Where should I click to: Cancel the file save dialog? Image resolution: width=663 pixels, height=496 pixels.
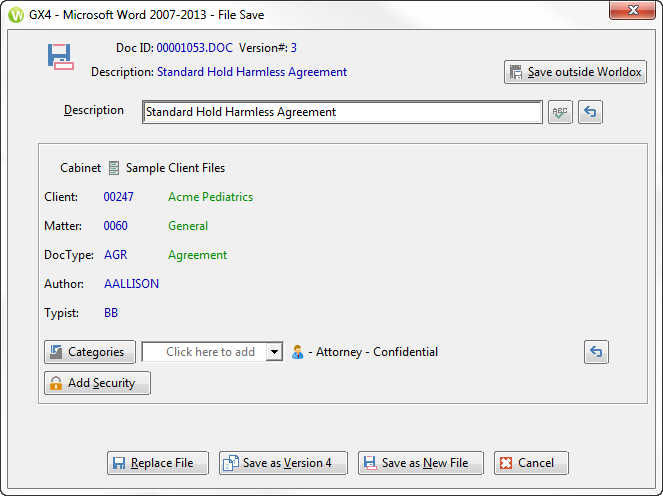[x=531, y=463]
